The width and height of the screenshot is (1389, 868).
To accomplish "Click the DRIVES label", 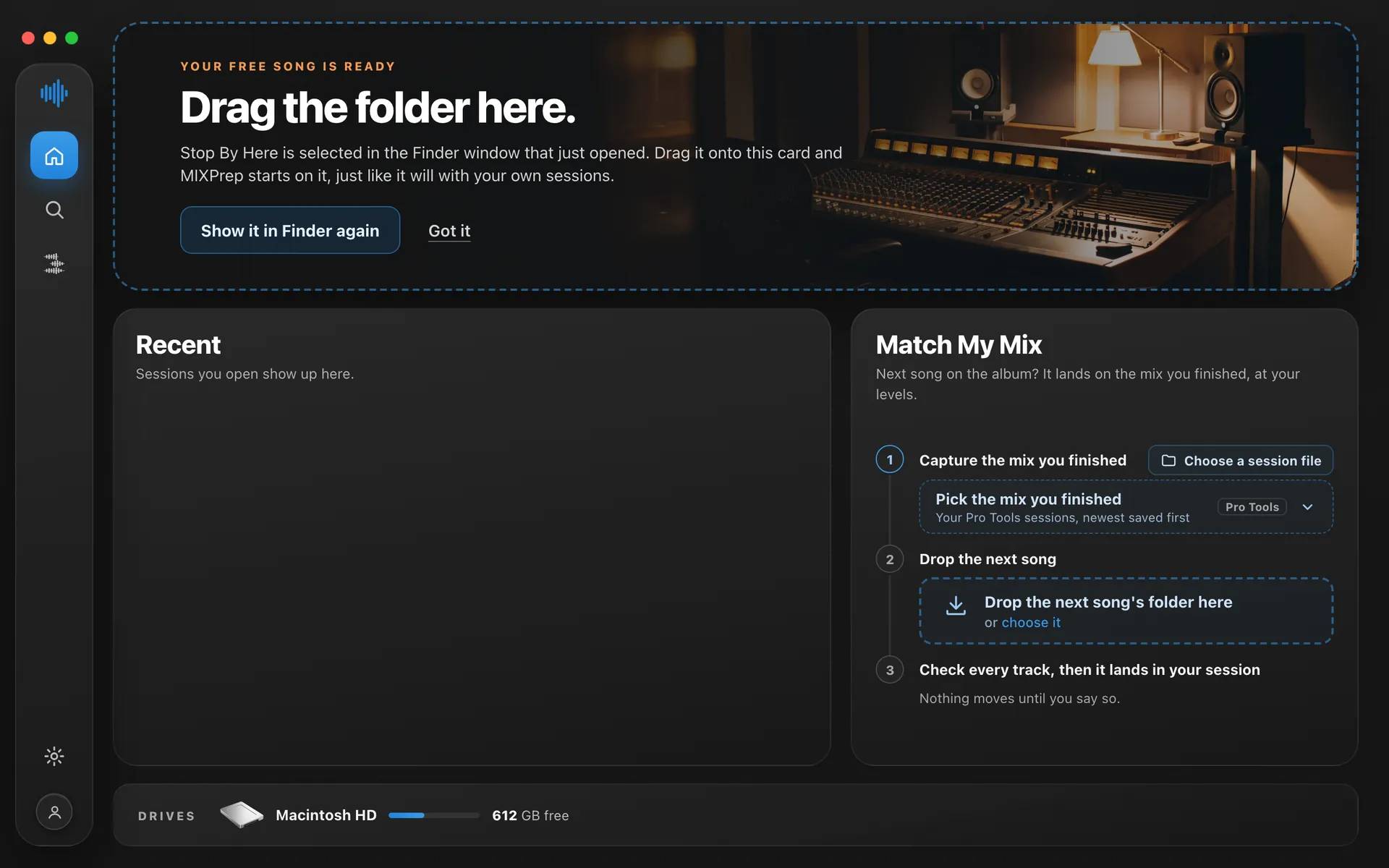I will (166, 816).
